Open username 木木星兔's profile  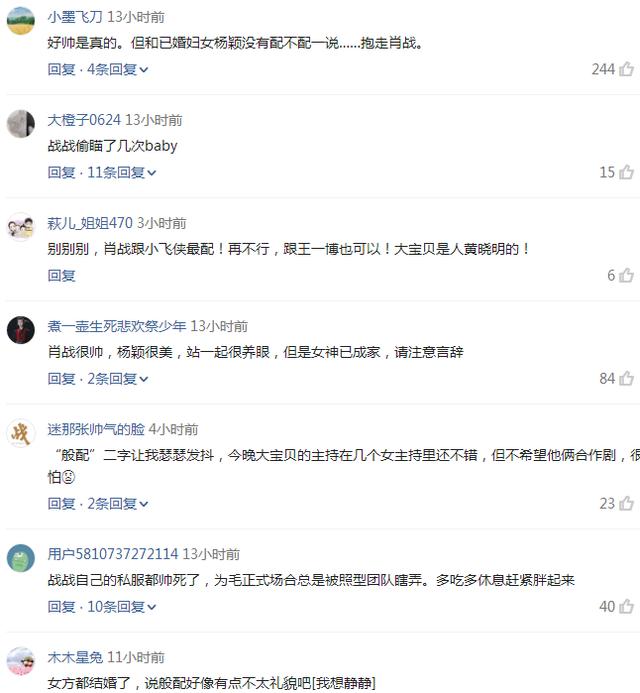pos(75,657)
